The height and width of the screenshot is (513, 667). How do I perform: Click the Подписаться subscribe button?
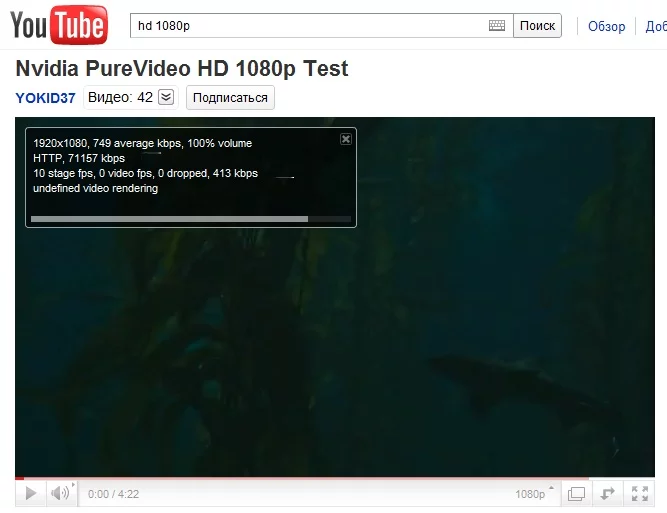click(x=230, y=97)
